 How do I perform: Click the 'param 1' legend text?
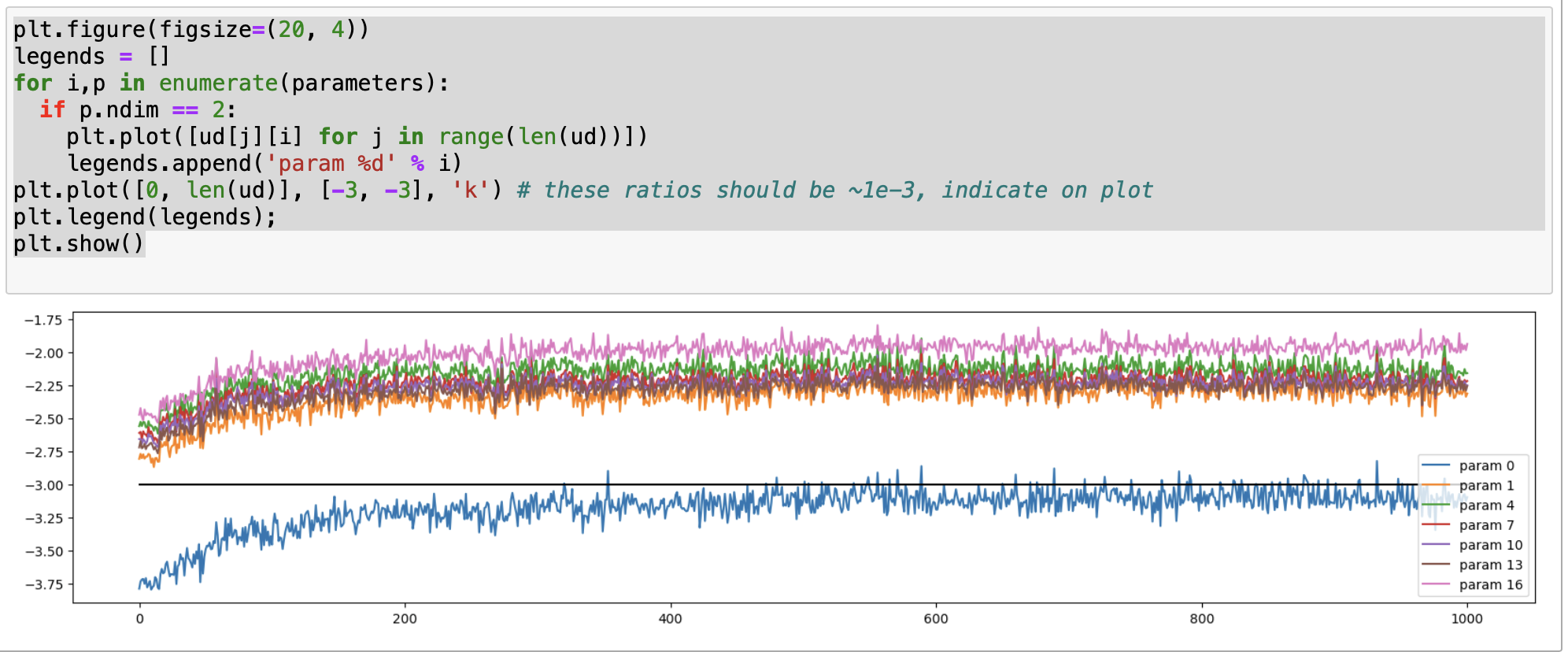tap(1486, 485)
